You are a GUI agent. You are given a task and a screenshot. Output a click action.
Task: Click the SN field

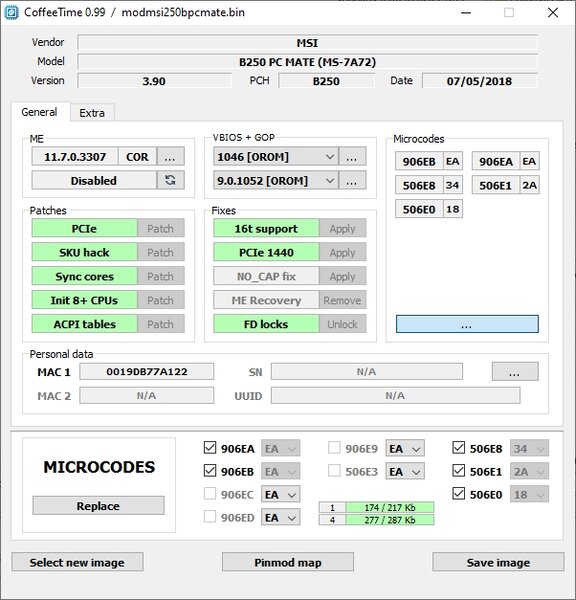pos(367,372)
